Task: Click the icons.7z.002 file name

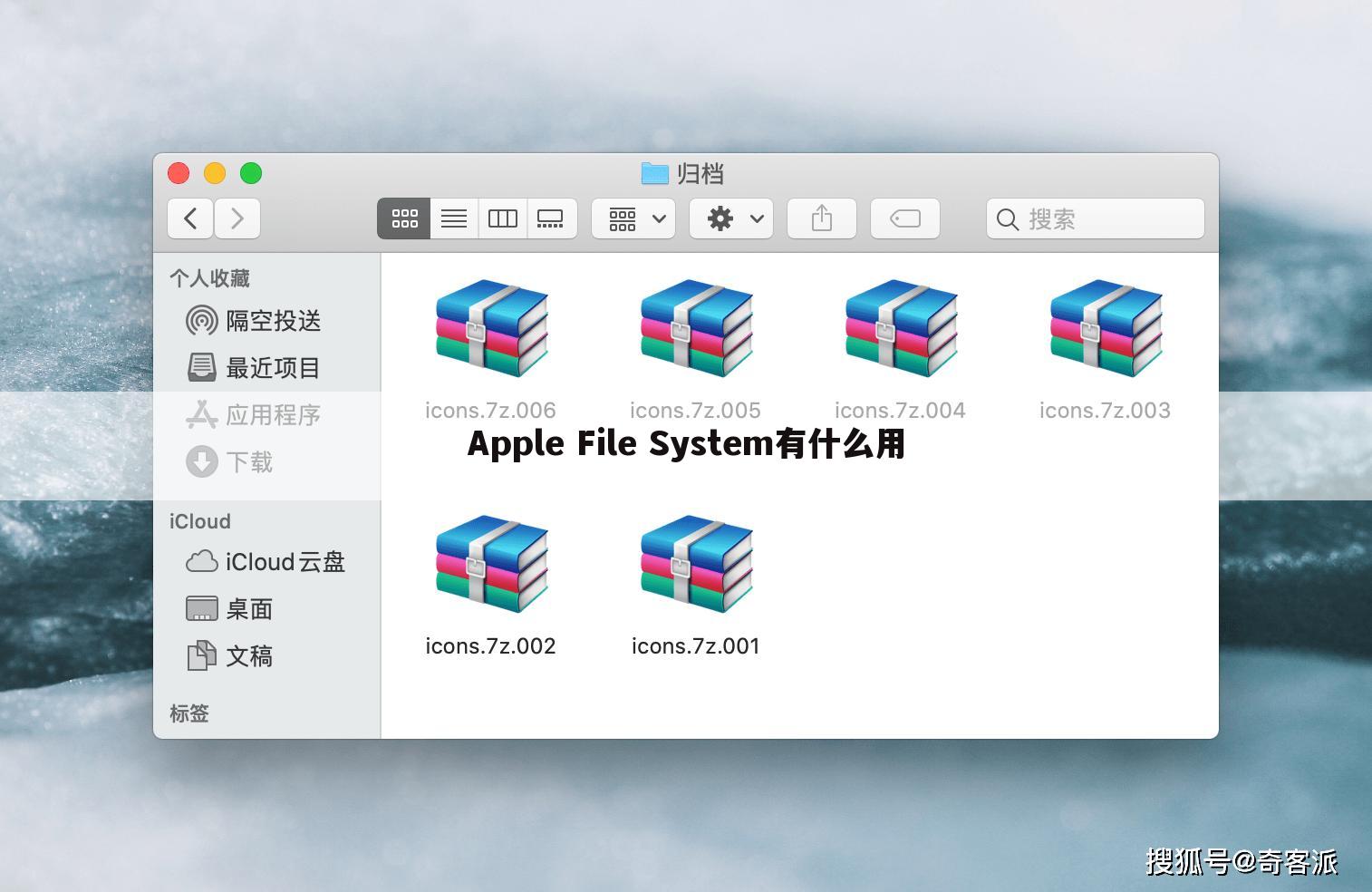Action: pos(490,646)
